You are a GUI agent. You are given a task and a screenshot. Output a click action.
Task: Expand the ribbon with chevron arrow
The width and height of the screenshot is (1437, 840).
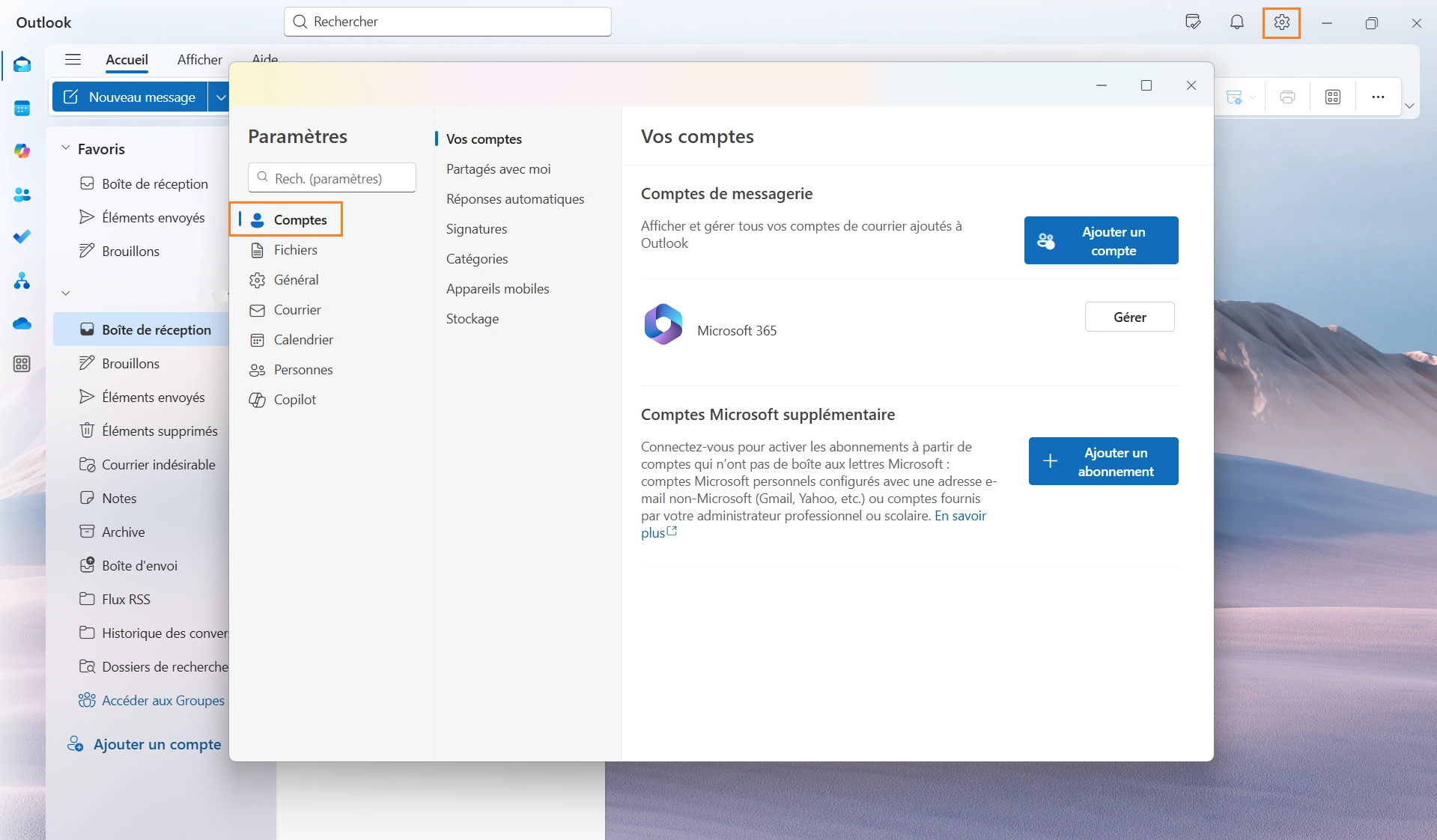(x=1409, y=106)
